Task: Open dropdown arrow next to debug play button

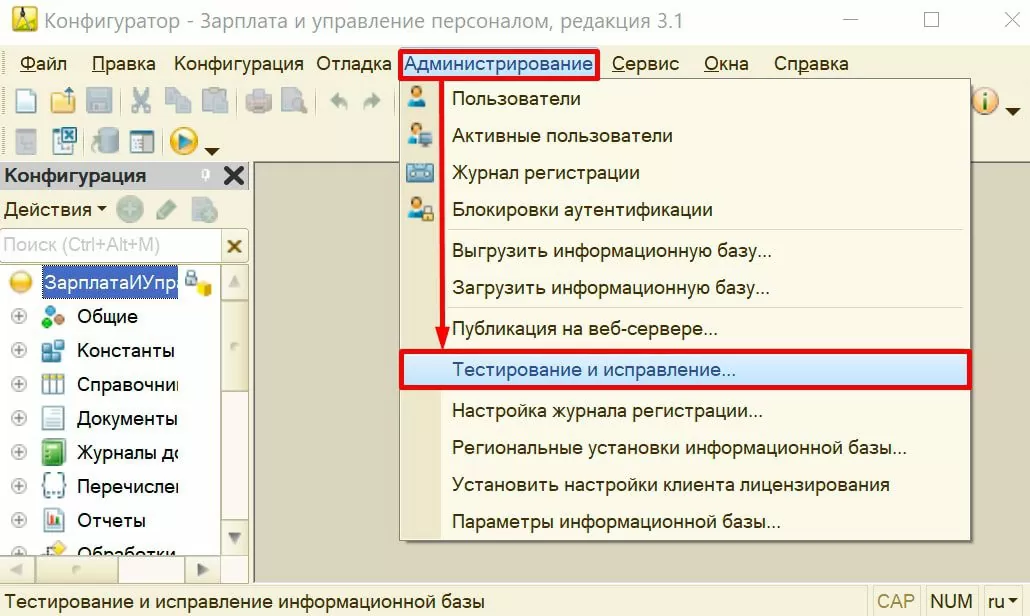Action: [x=212, y=150]
